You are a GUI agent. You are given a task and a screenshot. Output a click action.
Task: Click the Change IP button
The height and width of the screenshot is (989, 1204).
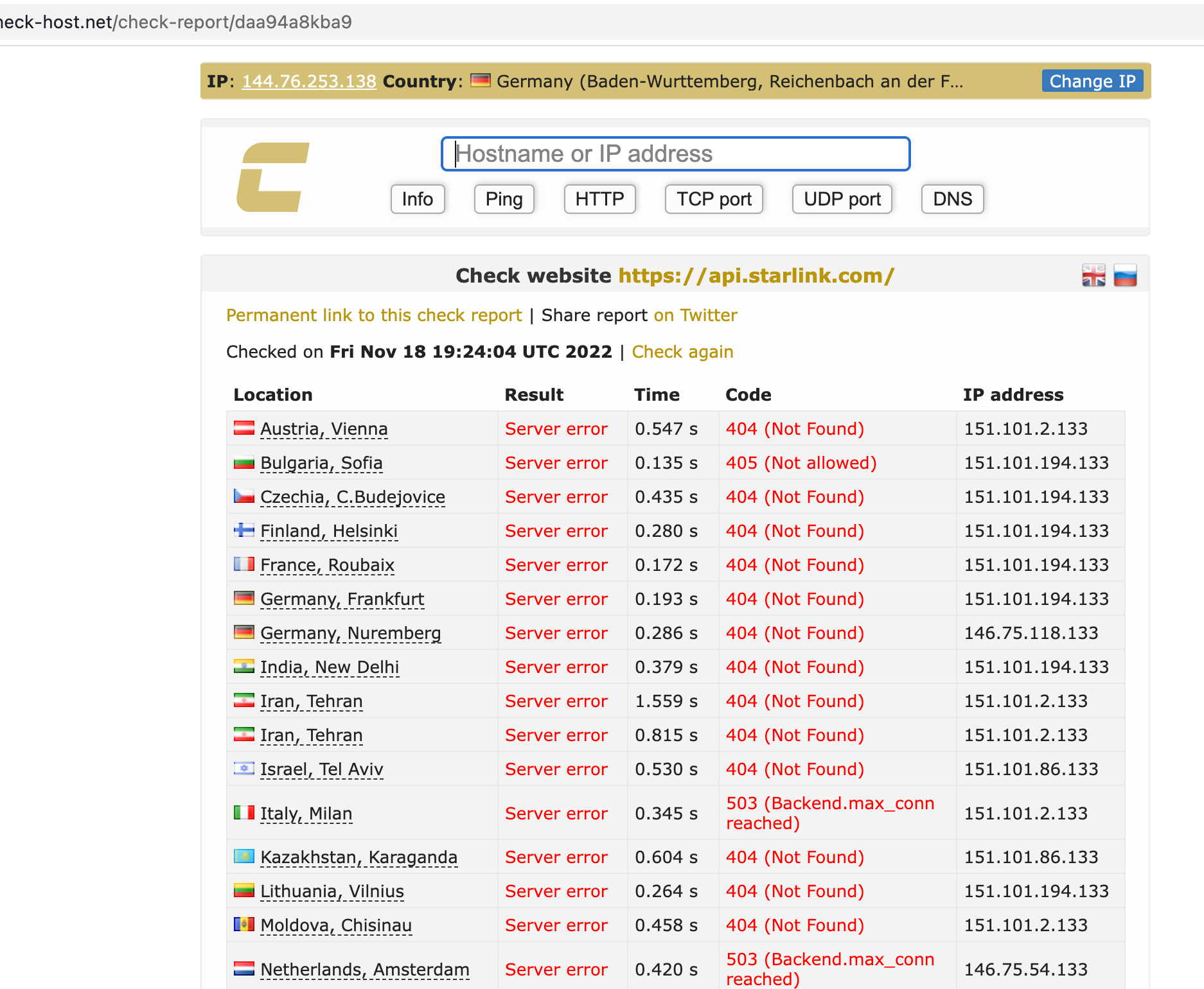[x=1092, y=81]
